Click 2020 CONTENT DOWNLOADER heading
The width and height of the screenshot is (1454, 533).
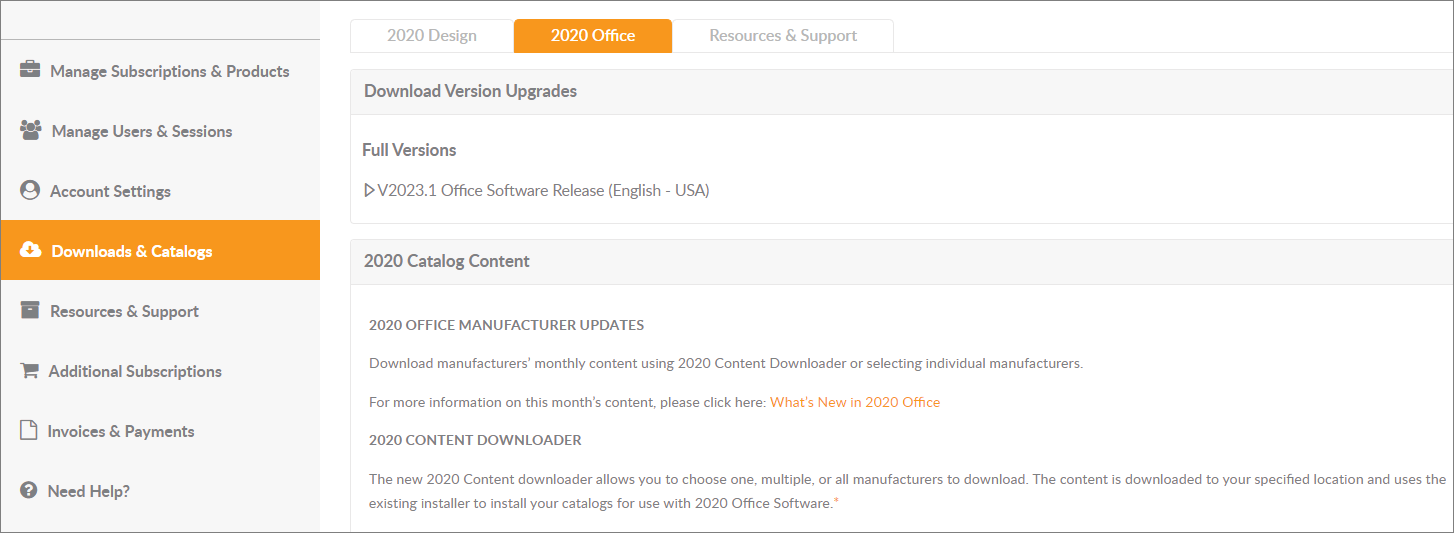pyautogui.click(x=475, y=440)
